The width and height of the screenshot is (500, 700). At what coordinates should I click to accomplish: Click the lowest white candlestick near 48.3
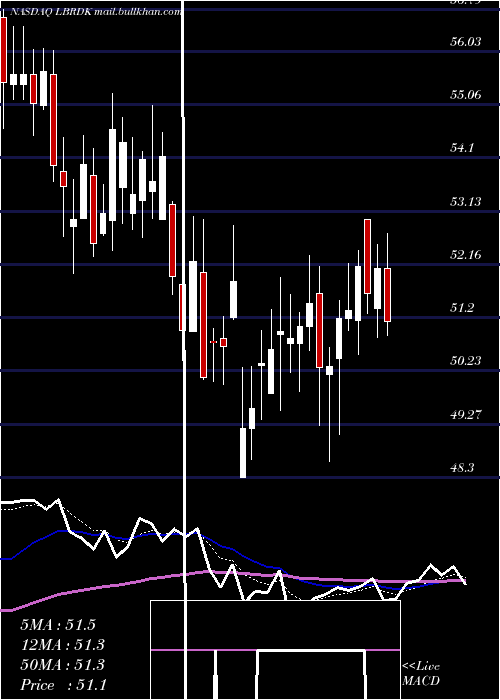coord(243,453)
